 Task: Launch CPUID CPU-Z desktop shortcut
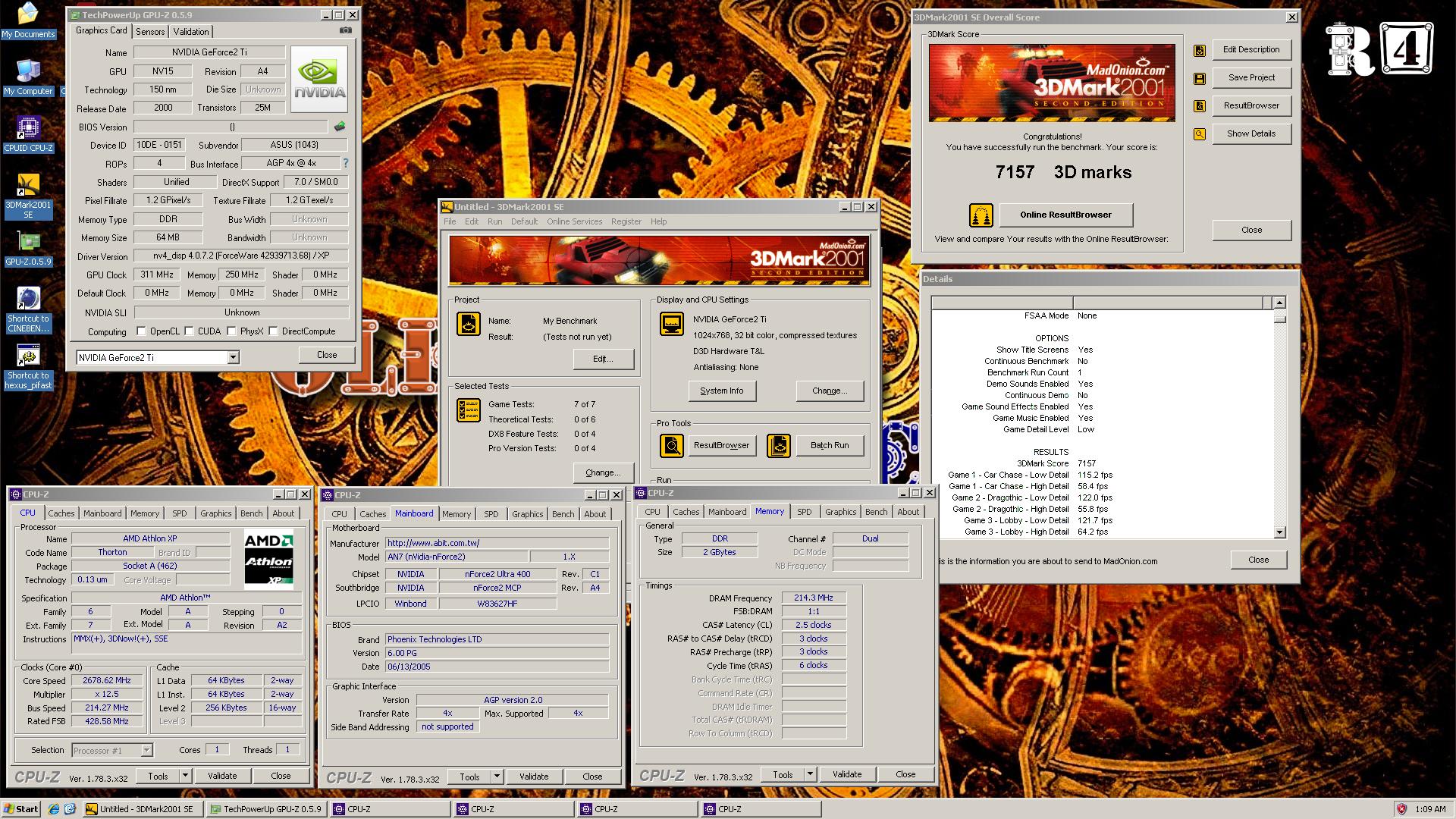point(28,134)
